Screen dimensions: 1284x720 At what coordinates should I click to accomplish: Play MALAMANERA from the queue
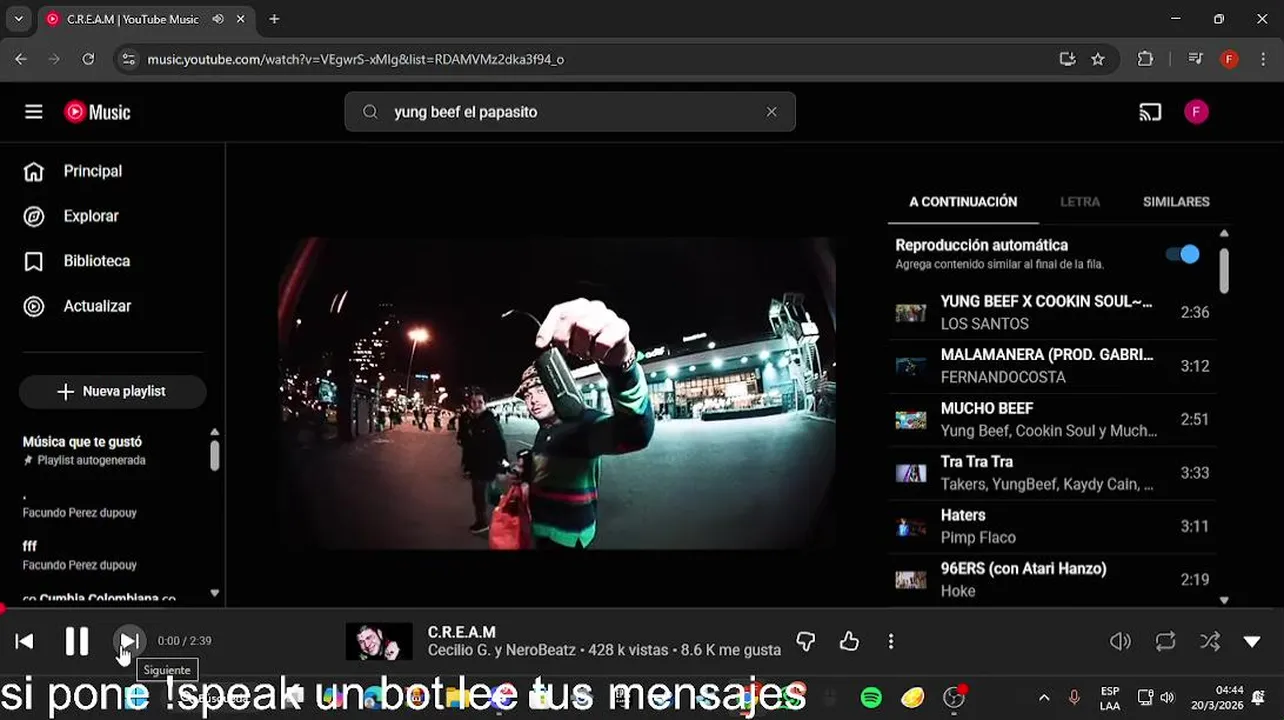pyautogui.click(x=1053, y=366)
